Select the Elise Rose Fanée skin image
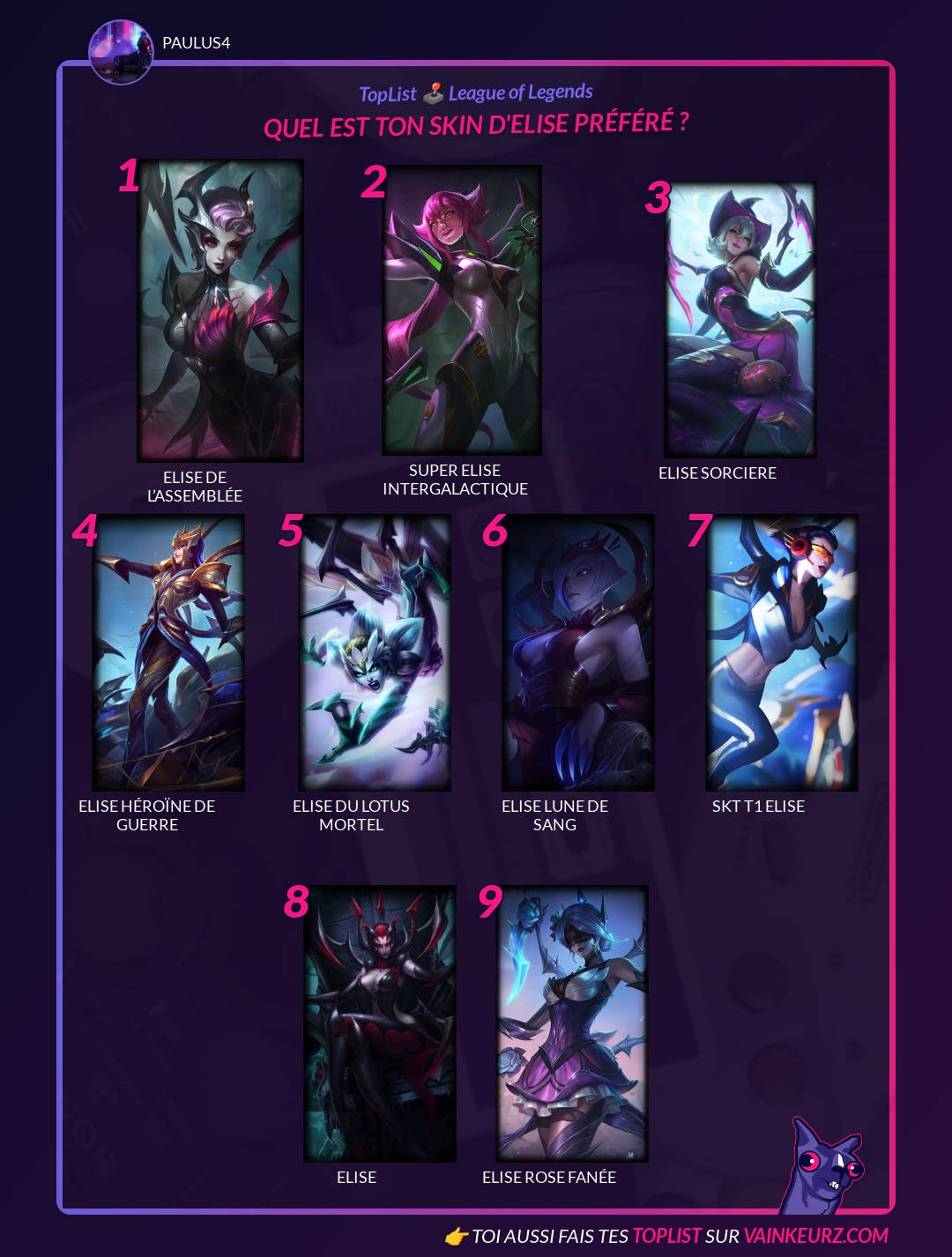This screenshot has width=952, height=1257. [572, 1023]
